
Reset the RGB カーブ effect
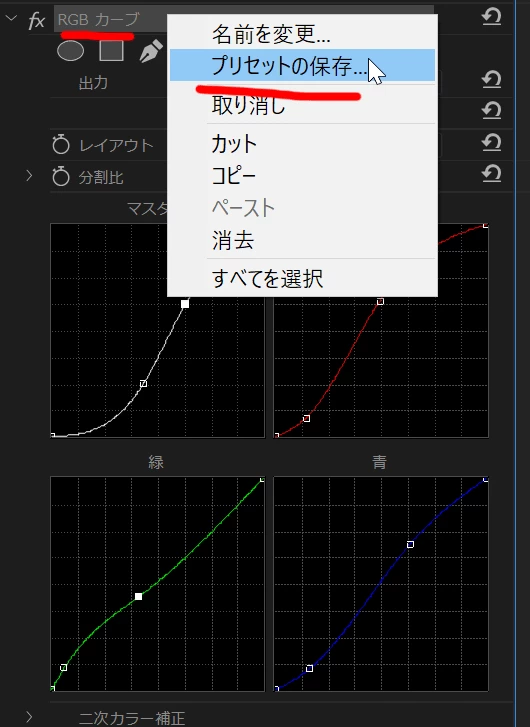point(492,17)
